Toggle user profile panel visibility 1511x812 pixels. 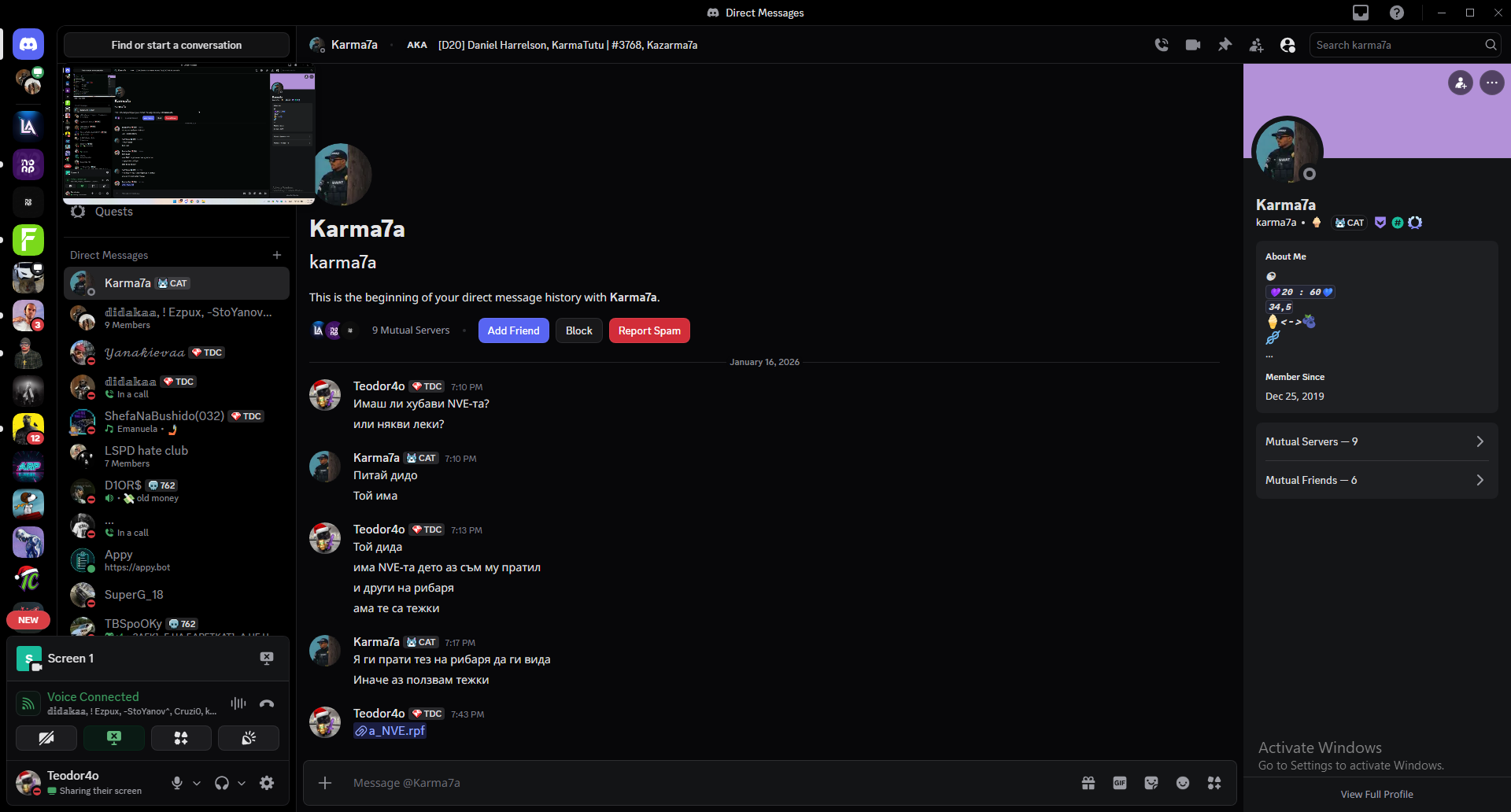(1287, 45)
